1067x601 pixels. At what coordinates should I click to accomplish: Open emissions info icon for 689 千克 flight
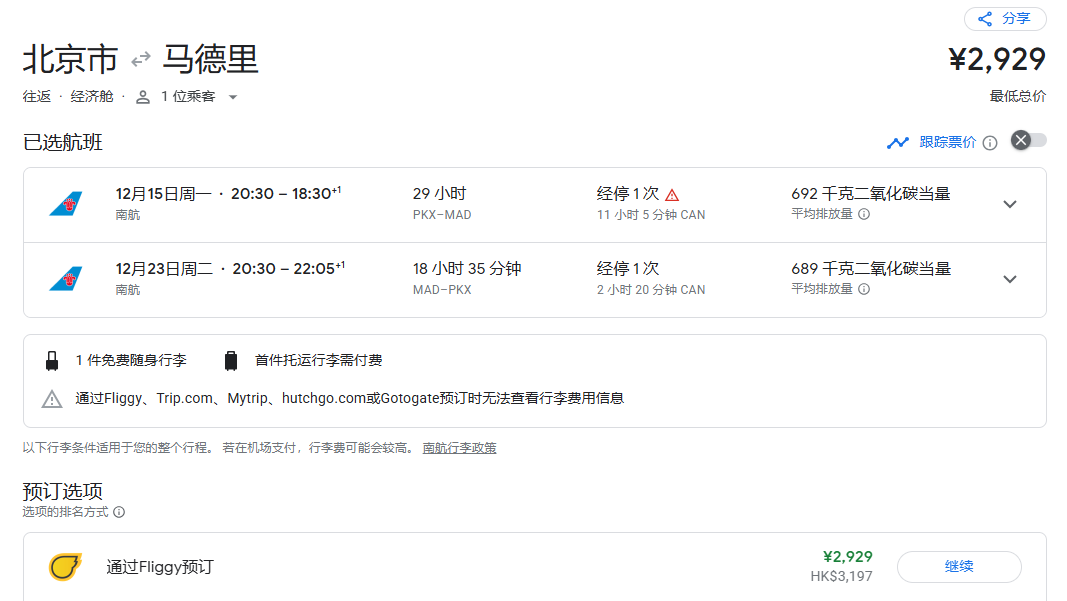(x=864, y=289)
